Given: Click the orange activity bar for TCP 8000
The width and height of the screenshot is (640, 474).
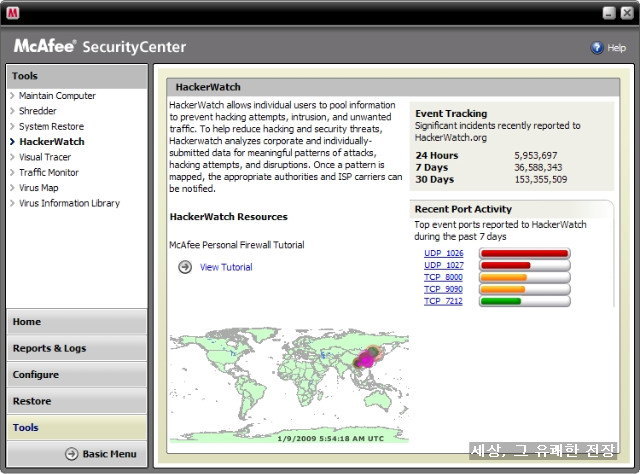Looking at the screenshot, I should (524, 278).
